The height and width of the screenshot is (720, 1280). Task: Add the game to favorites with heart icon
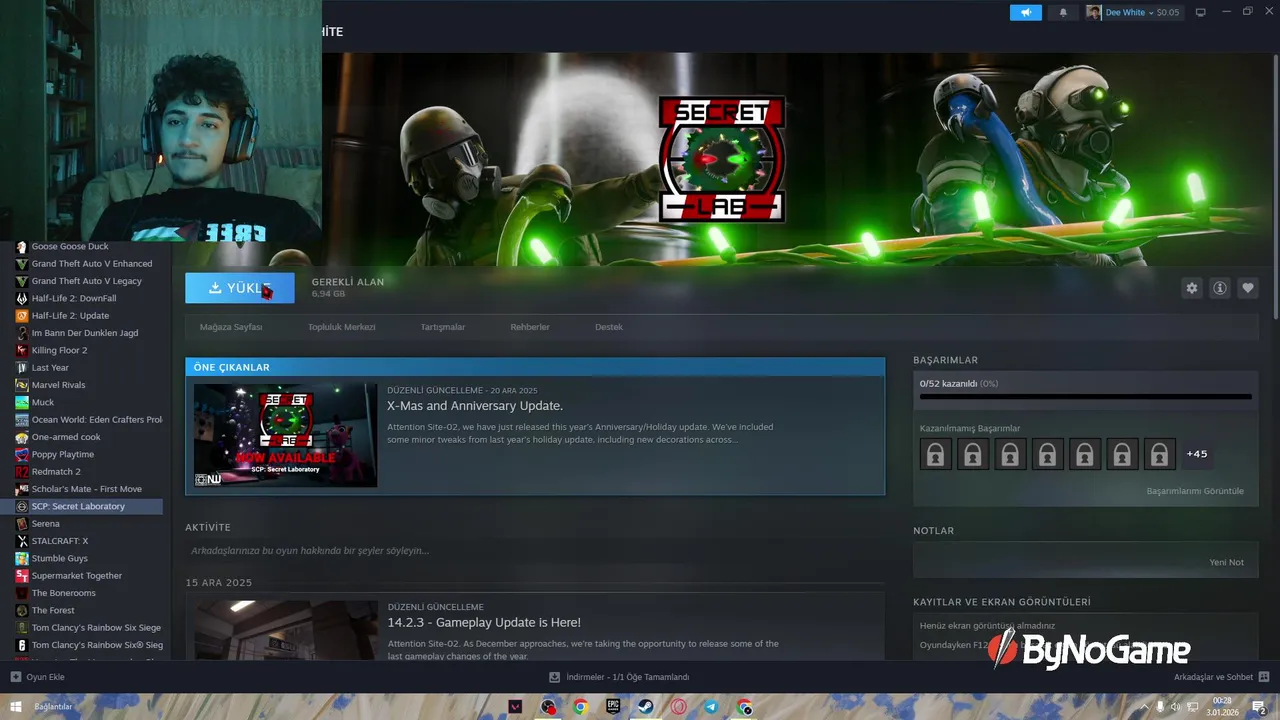click(x=1248, y=288)
